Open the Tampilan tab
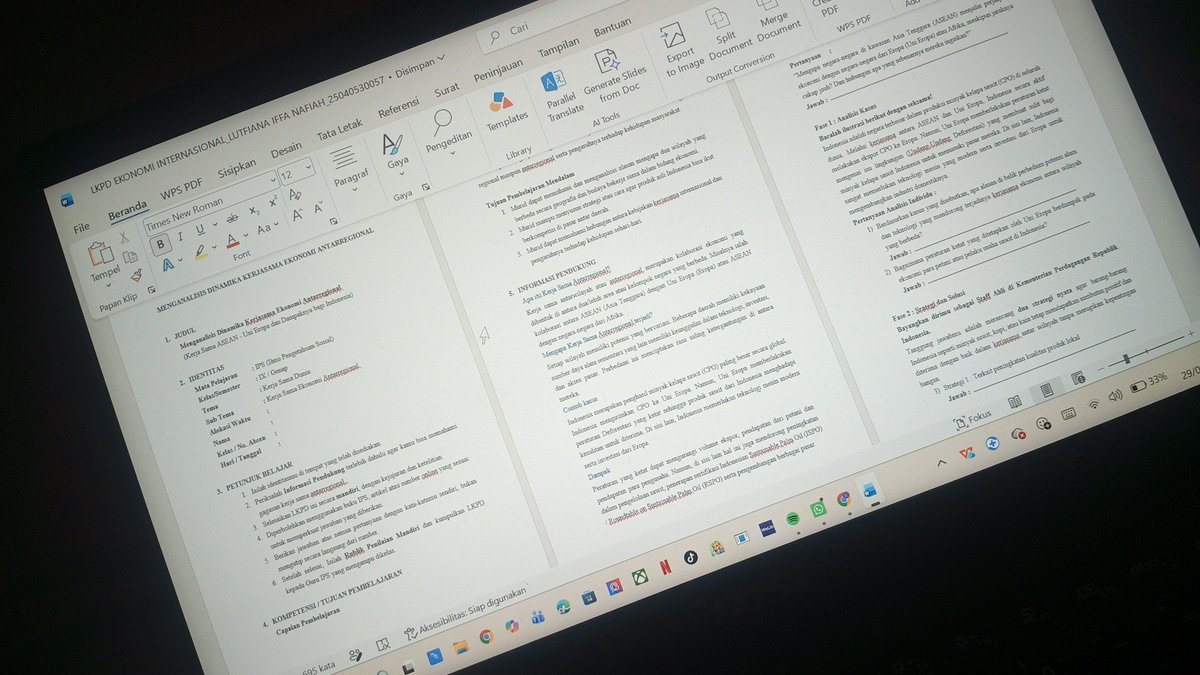The height and width of the screenshot is (675, 1200). 560,48
